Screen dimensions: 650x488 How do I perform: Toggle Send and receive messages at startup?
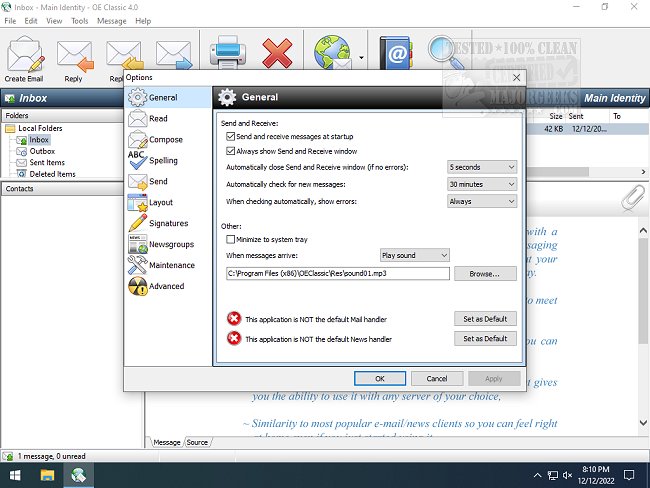pos(230,136)
